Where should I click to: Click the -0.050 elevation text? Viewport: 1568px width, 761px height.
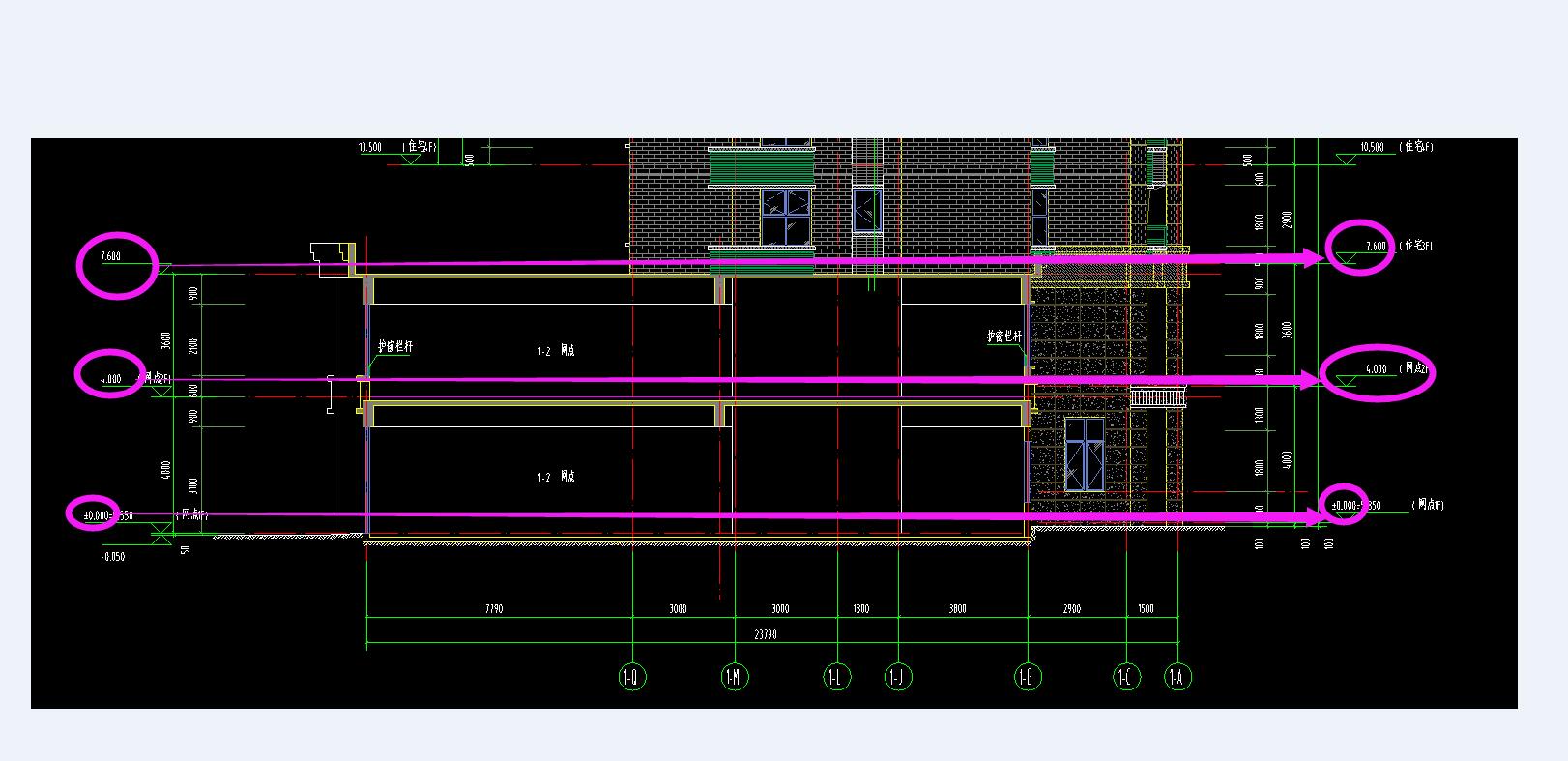click(113, 557)
